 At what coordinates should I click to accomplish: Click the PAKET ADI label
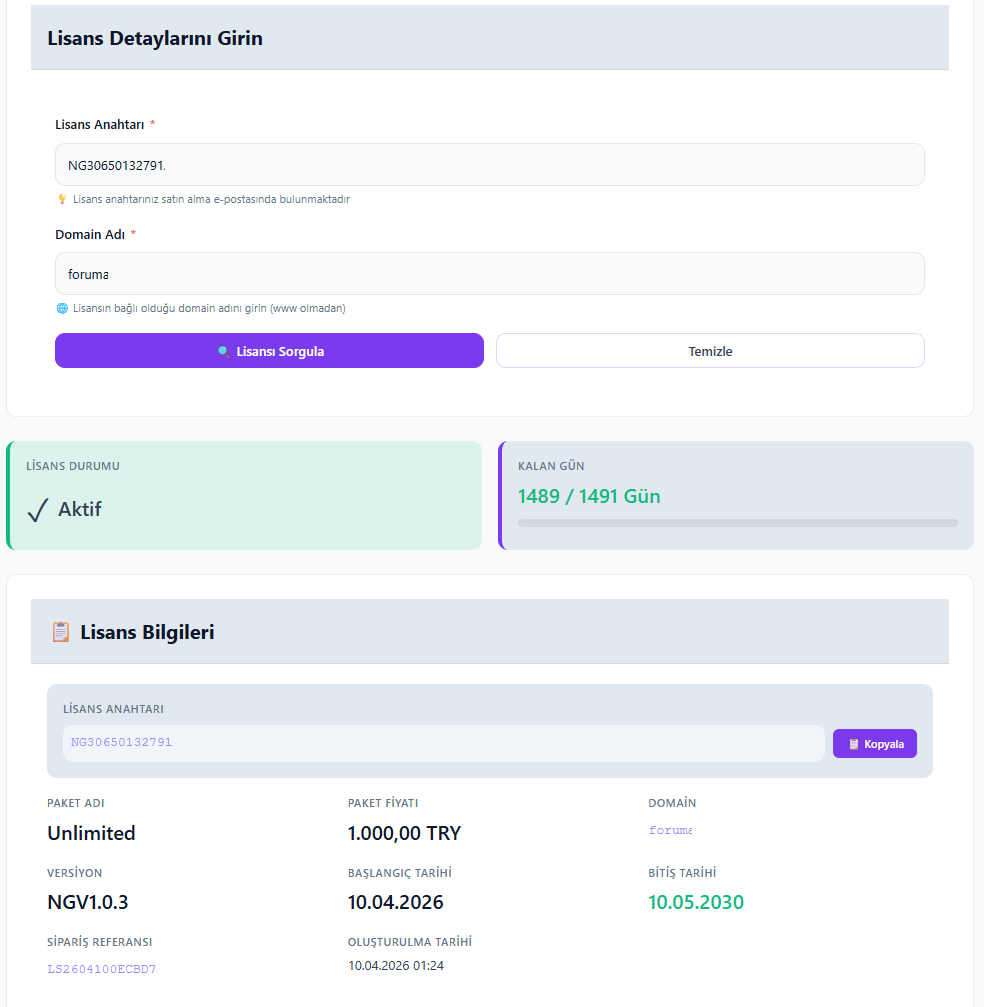pyautogui.click(x=76, y=803)
